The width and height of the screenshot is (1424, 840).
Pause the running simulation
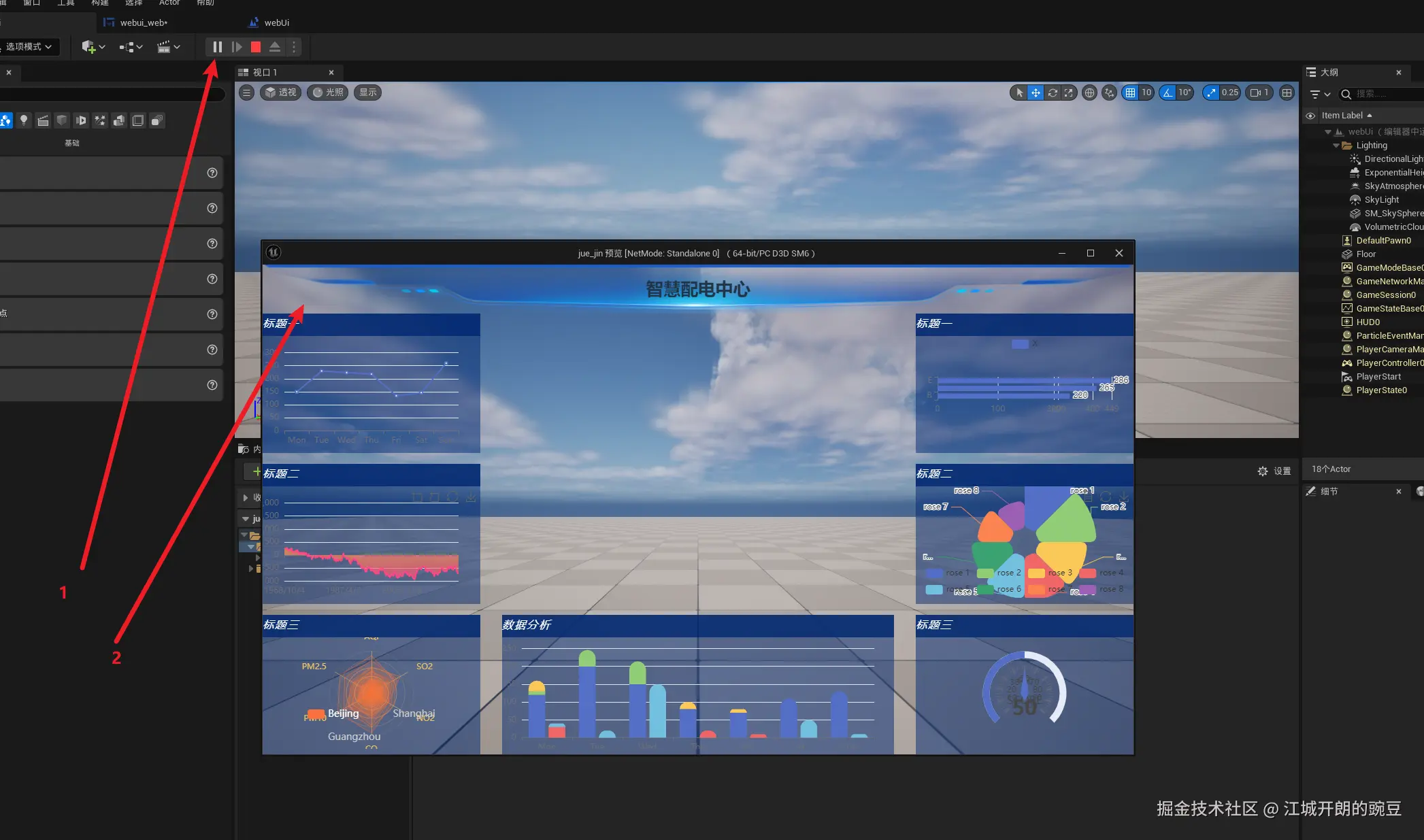[x=217, y=47]
